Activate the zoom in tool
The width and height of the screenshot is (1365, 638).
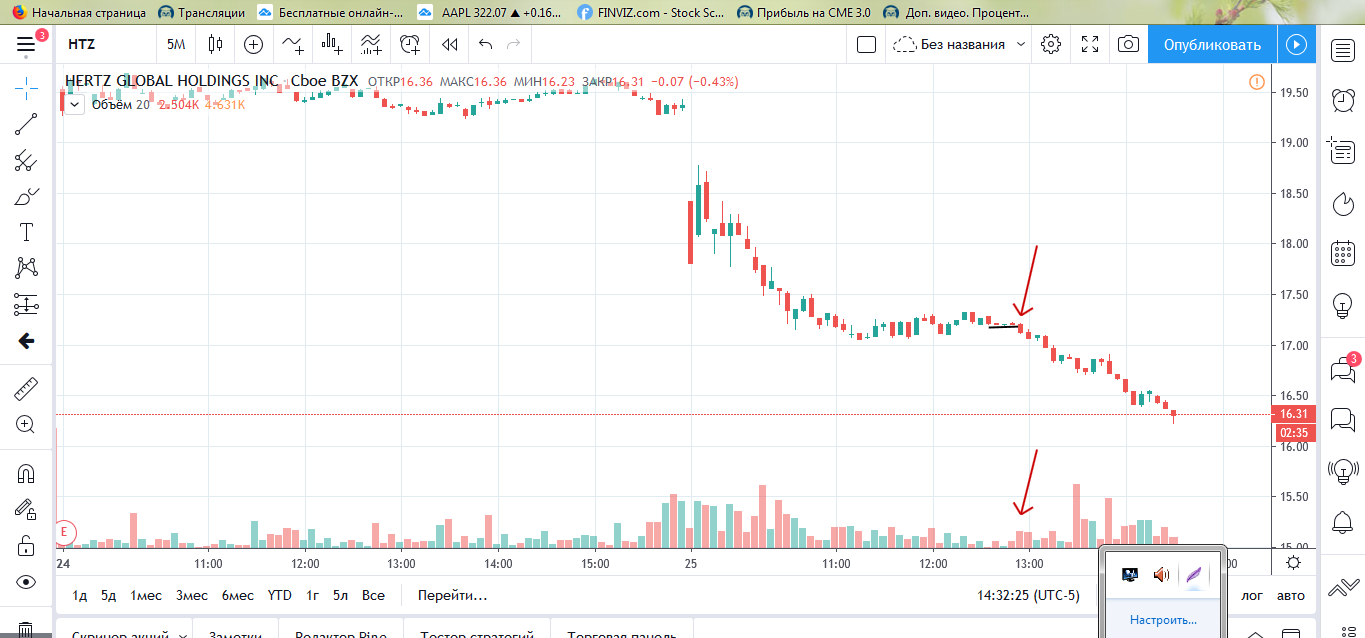tap(26, 424)
